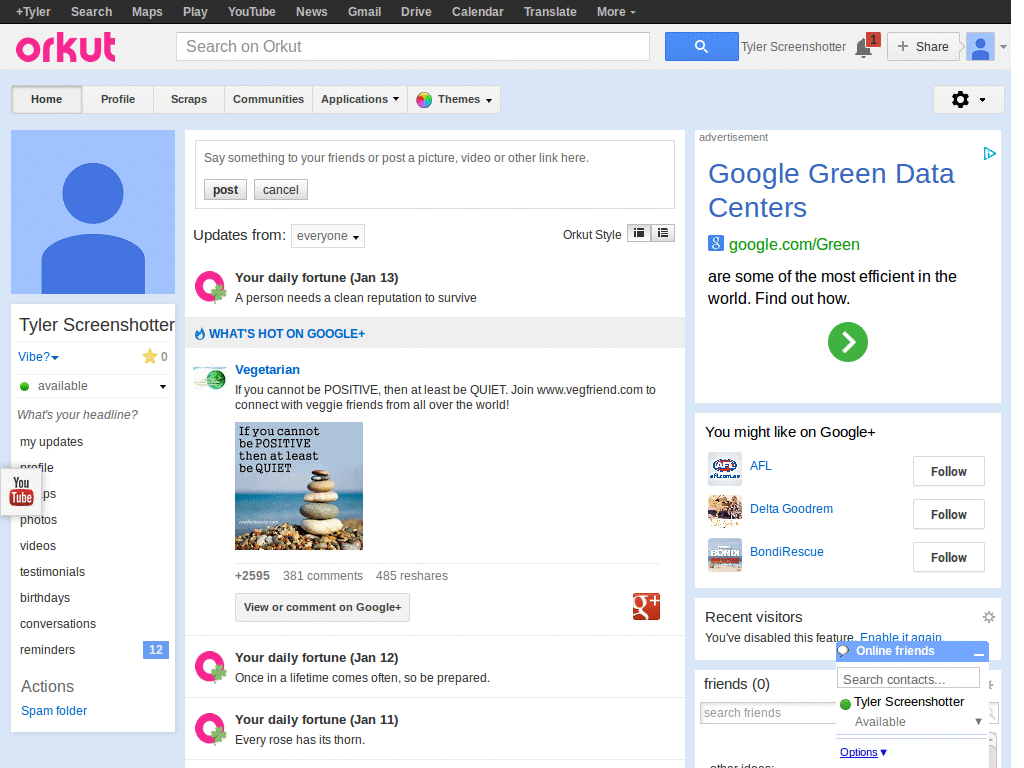Click the large profile picture placeholder
The image size is (1024, 768).
coord(93,212)
